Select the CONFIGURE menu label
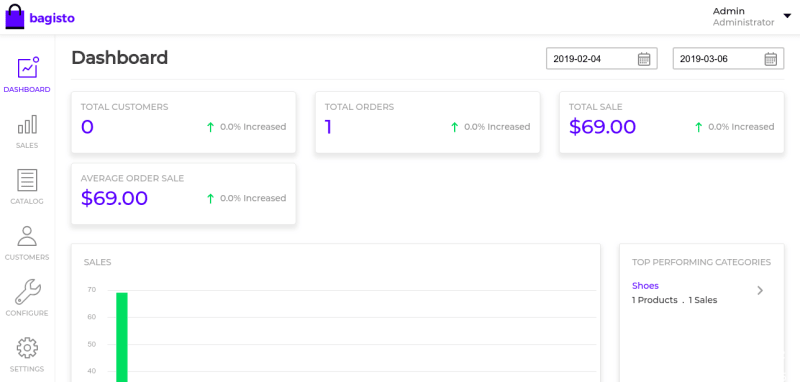Viewport: 800px width, 382px height. (x=27, y=313)
